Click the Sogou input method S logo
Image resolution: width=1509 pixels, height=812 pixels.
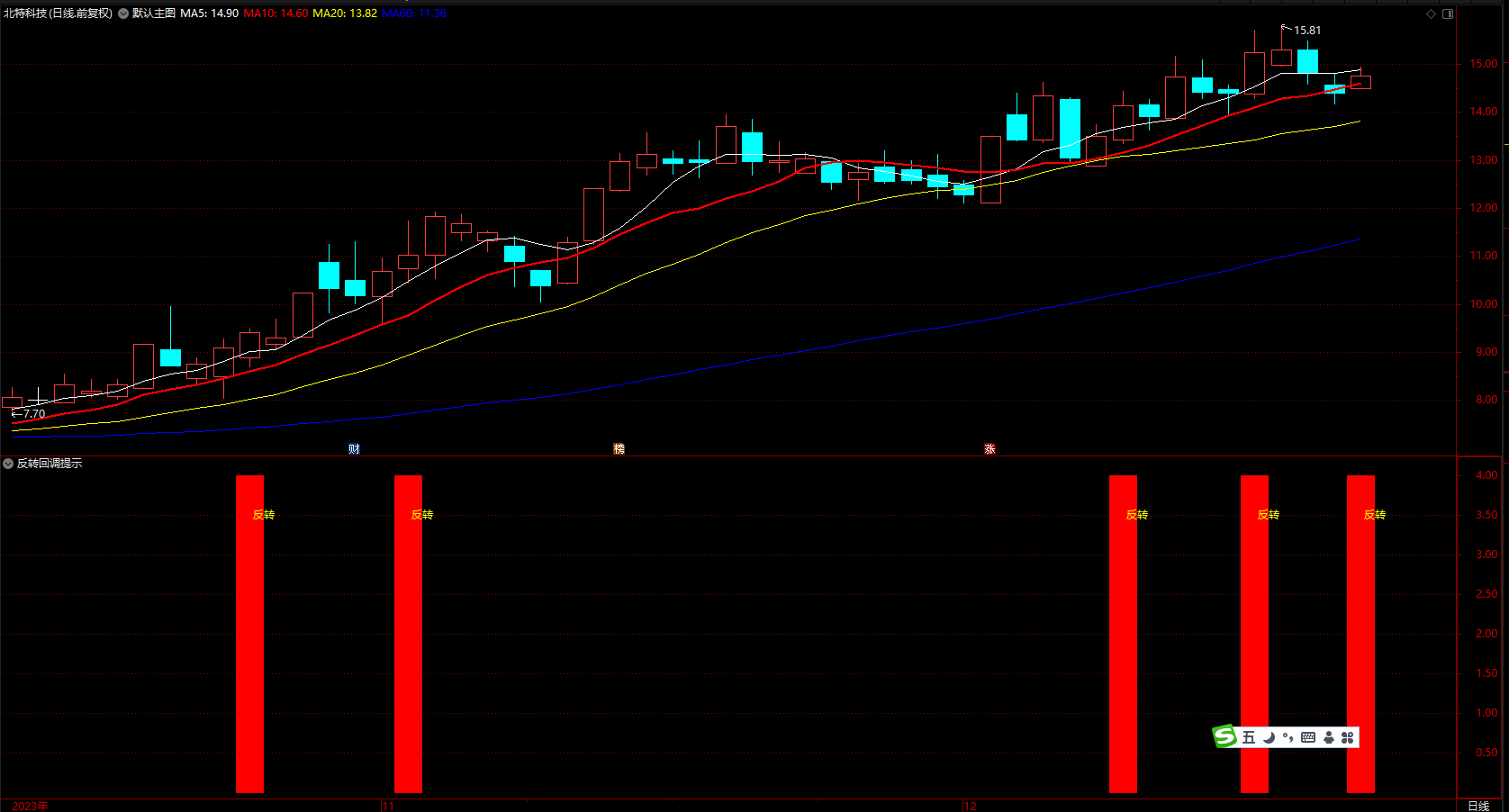1224,736
